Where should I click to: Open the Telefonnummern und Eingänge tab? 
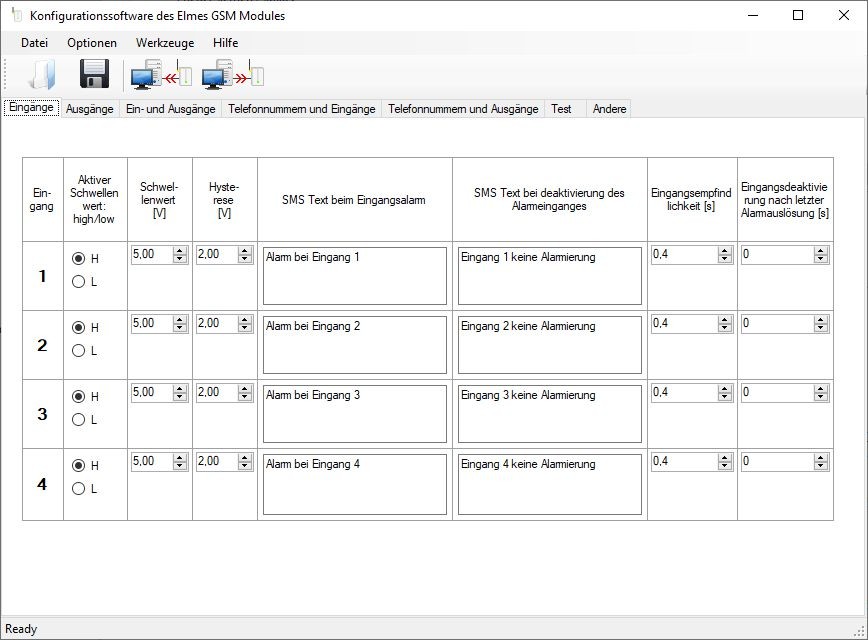pyautogui.click(x=302, y=109)
